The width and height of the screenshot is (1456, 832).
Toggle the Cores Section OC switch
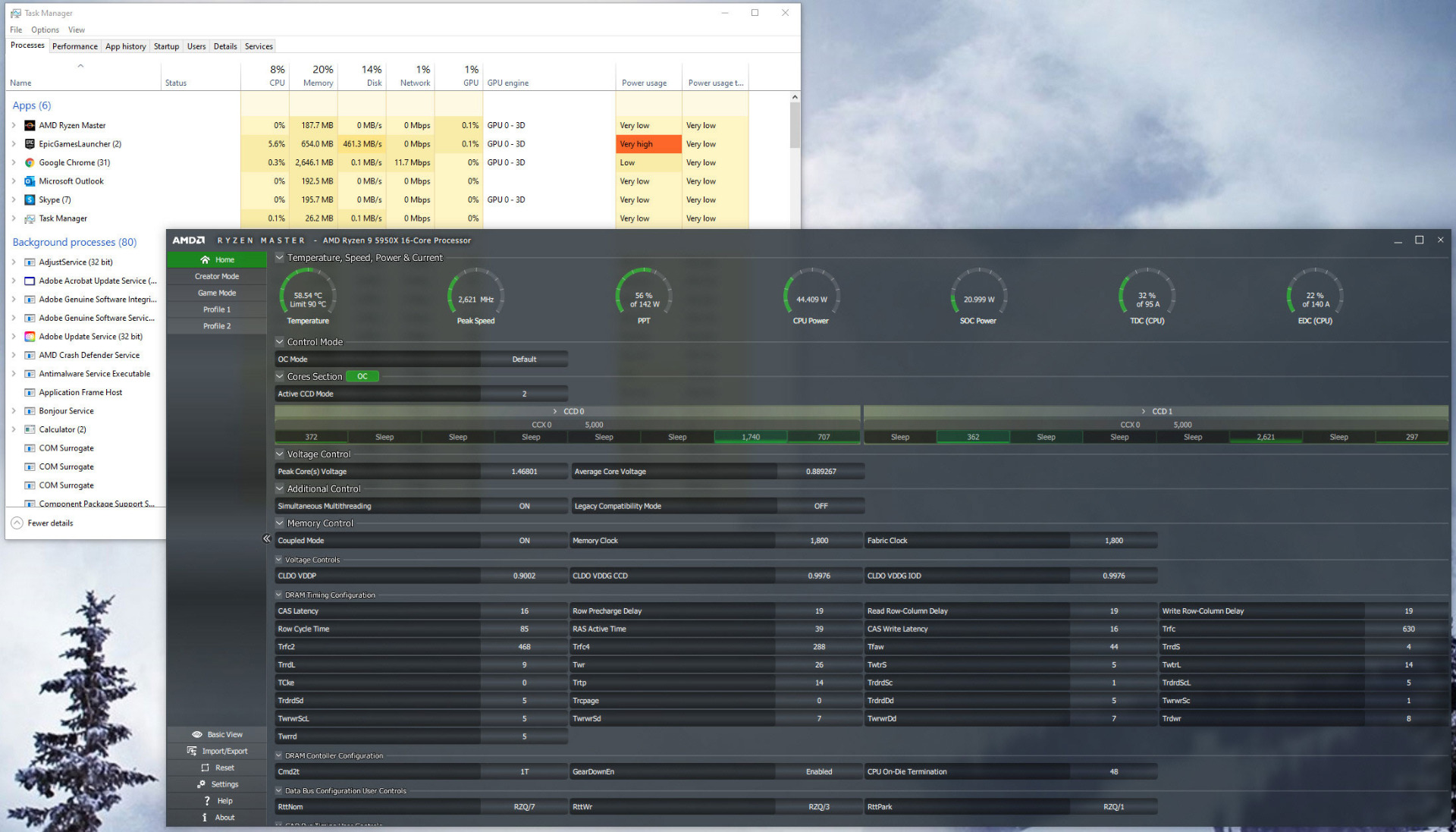362,376
